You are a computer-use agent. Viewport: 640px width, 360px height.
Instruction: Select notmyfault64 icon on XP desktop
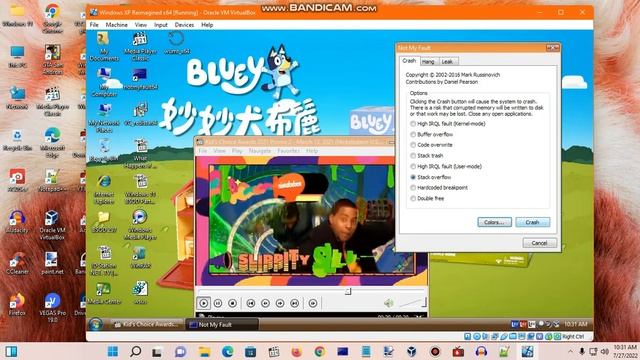[x=140, y=79]
